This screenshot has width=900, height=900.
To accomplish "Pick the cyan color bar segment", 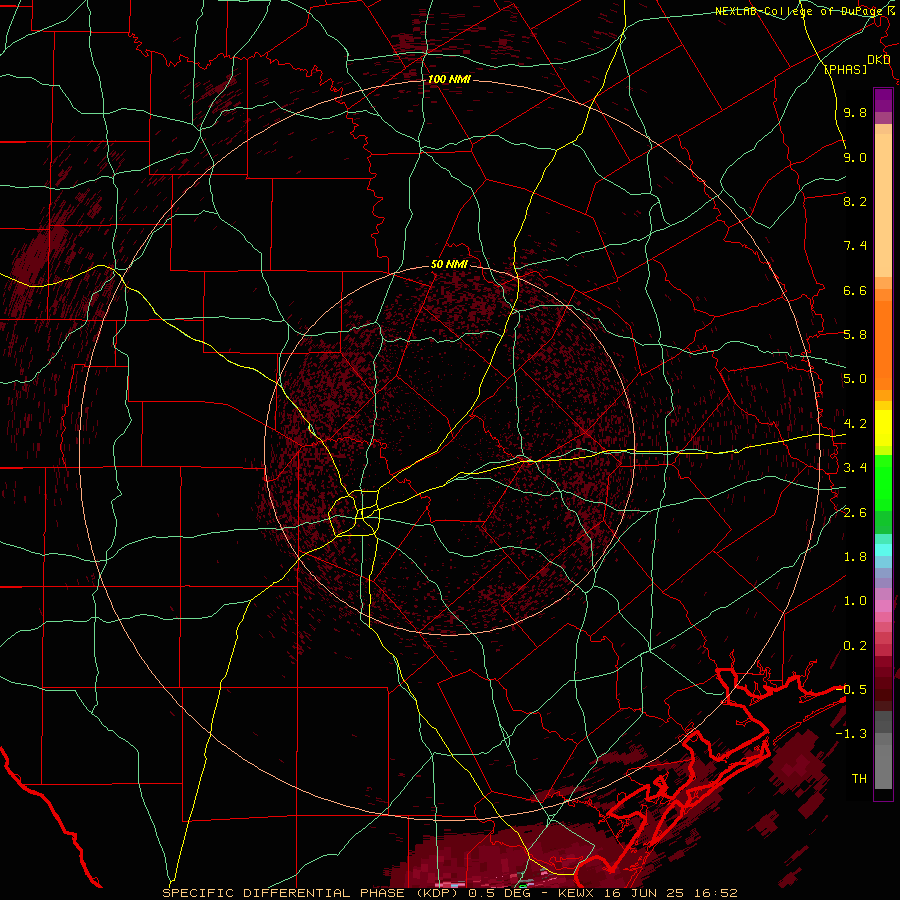I will 883,550.
